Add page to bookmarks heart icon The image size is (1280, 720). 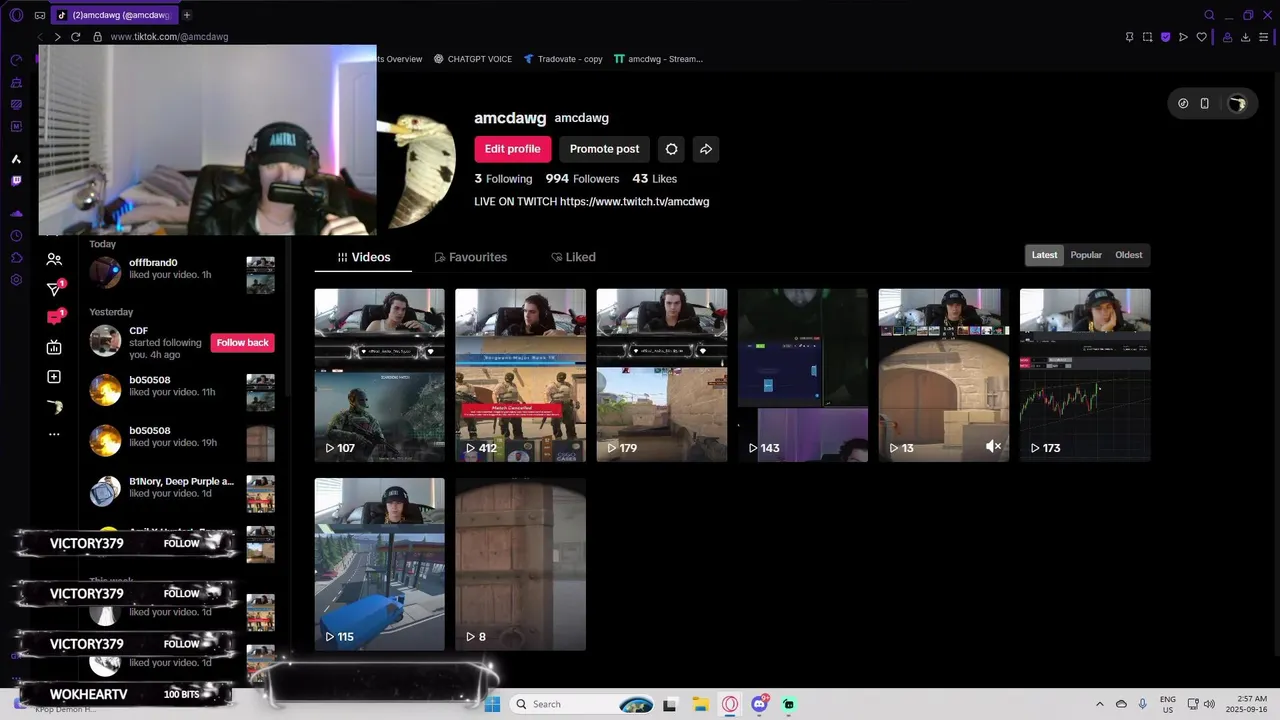pos(1201,37)
